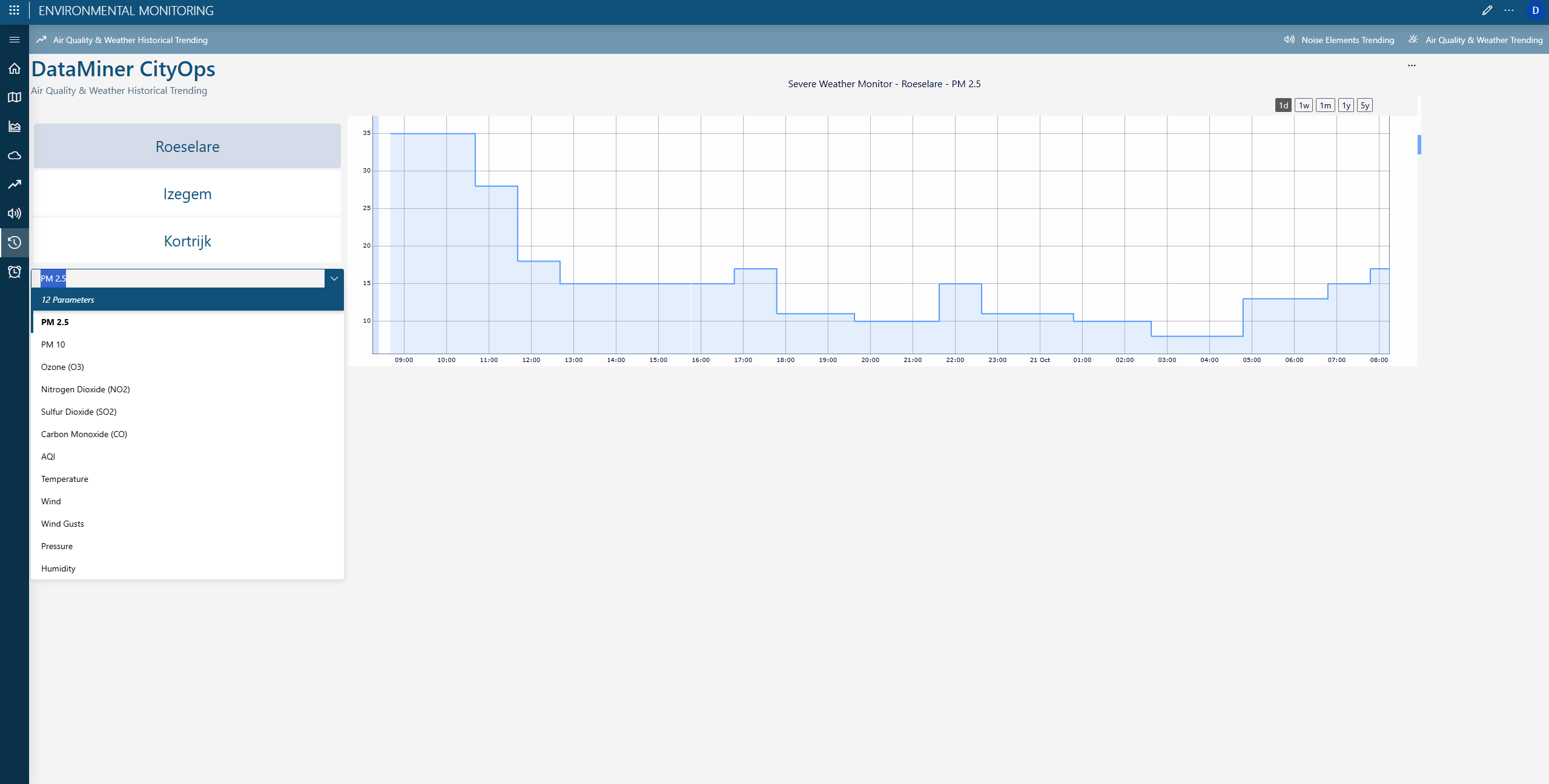Screen dimensions: 1549x784
Task: Pick Humidity in the parameter list
Action: 58,568
